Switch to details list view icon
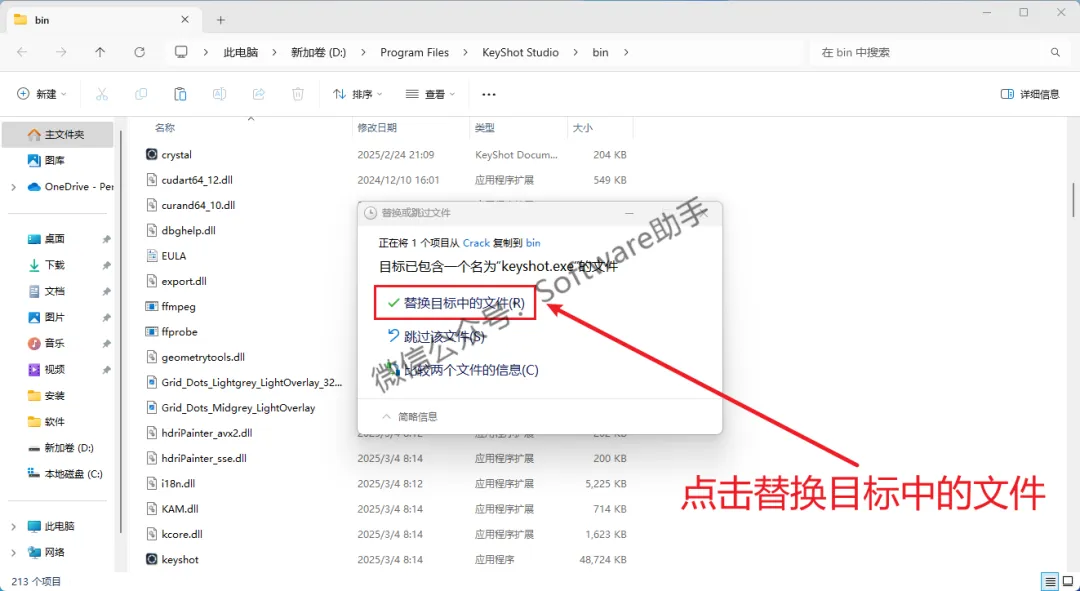 (1050, 581)
